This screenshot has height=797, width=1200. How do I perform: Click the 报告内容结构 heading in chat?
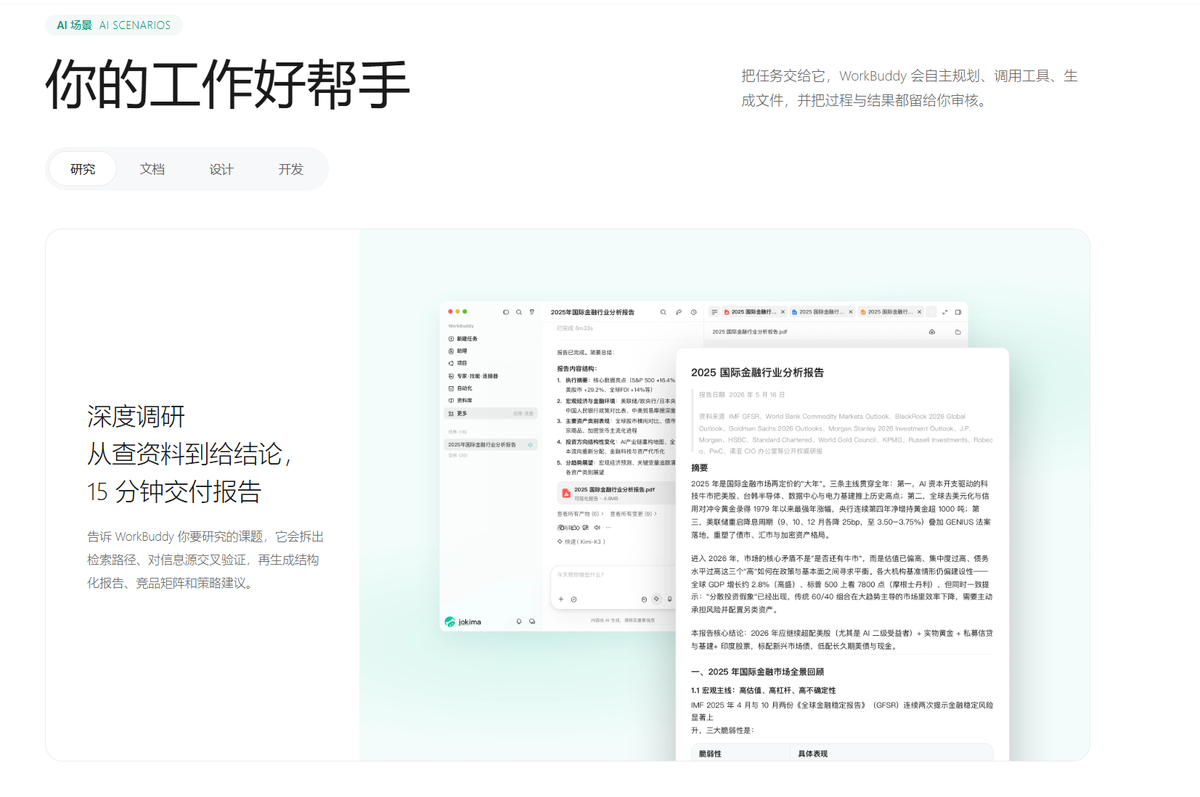(x=578, y=368)
